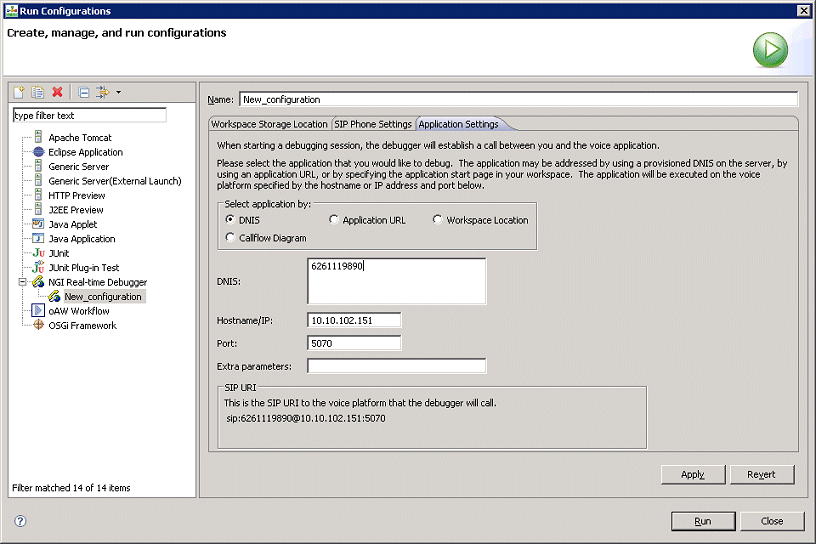Click the Hostname/IP input field
The width and height of the screenshot is (816, 544).
pyautogui.click(x=354, y=320)
